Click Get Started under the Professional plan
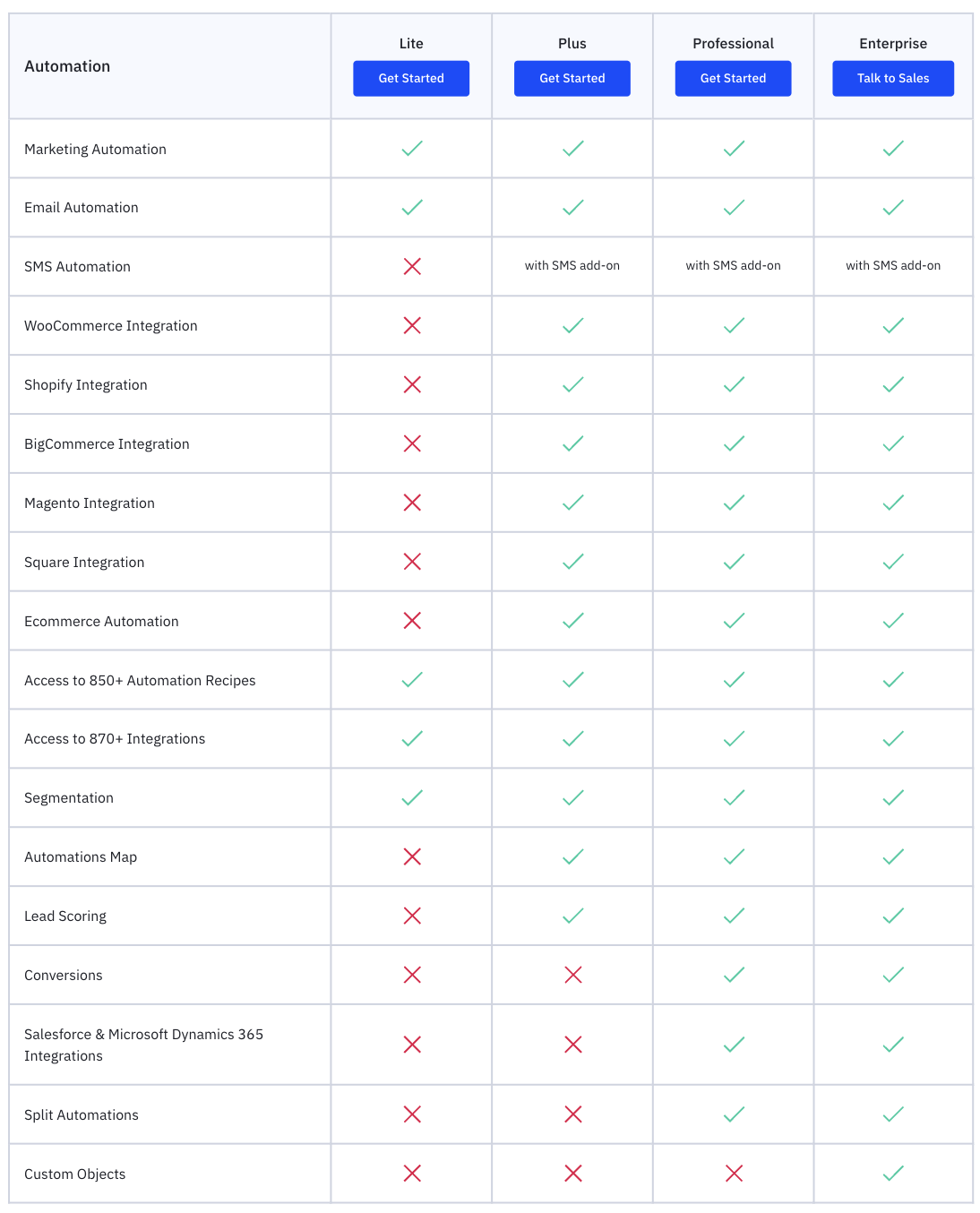980x1213 pixels. [x=733, y=78]
